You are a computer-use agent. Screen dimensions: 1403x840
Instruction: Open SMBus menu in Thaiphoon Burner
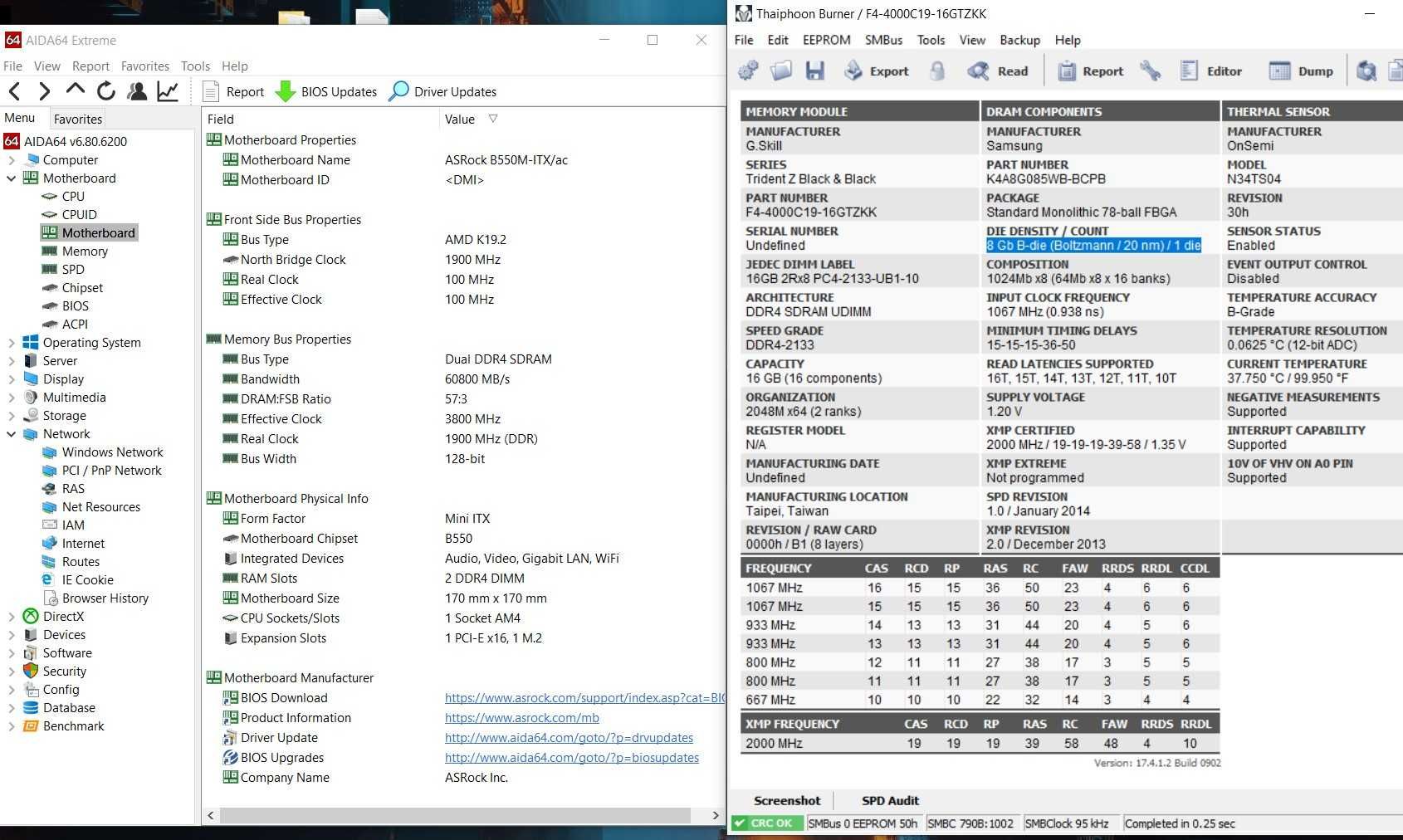tap(883, 40)
